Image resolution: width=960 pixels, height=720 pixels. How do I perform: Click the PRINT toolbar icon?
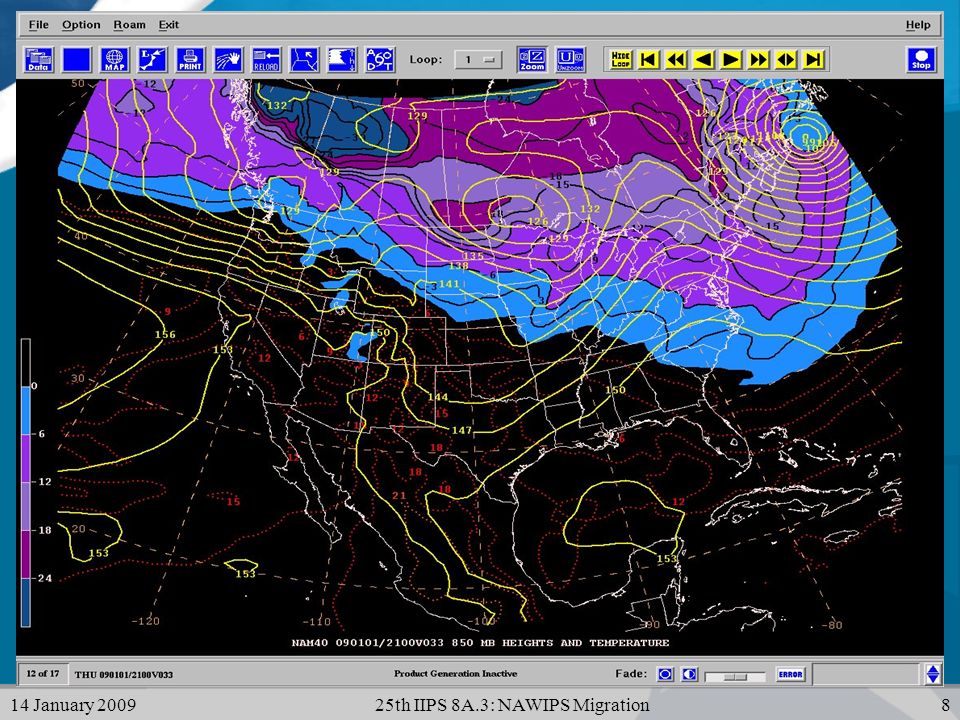[x=190, y=60]
